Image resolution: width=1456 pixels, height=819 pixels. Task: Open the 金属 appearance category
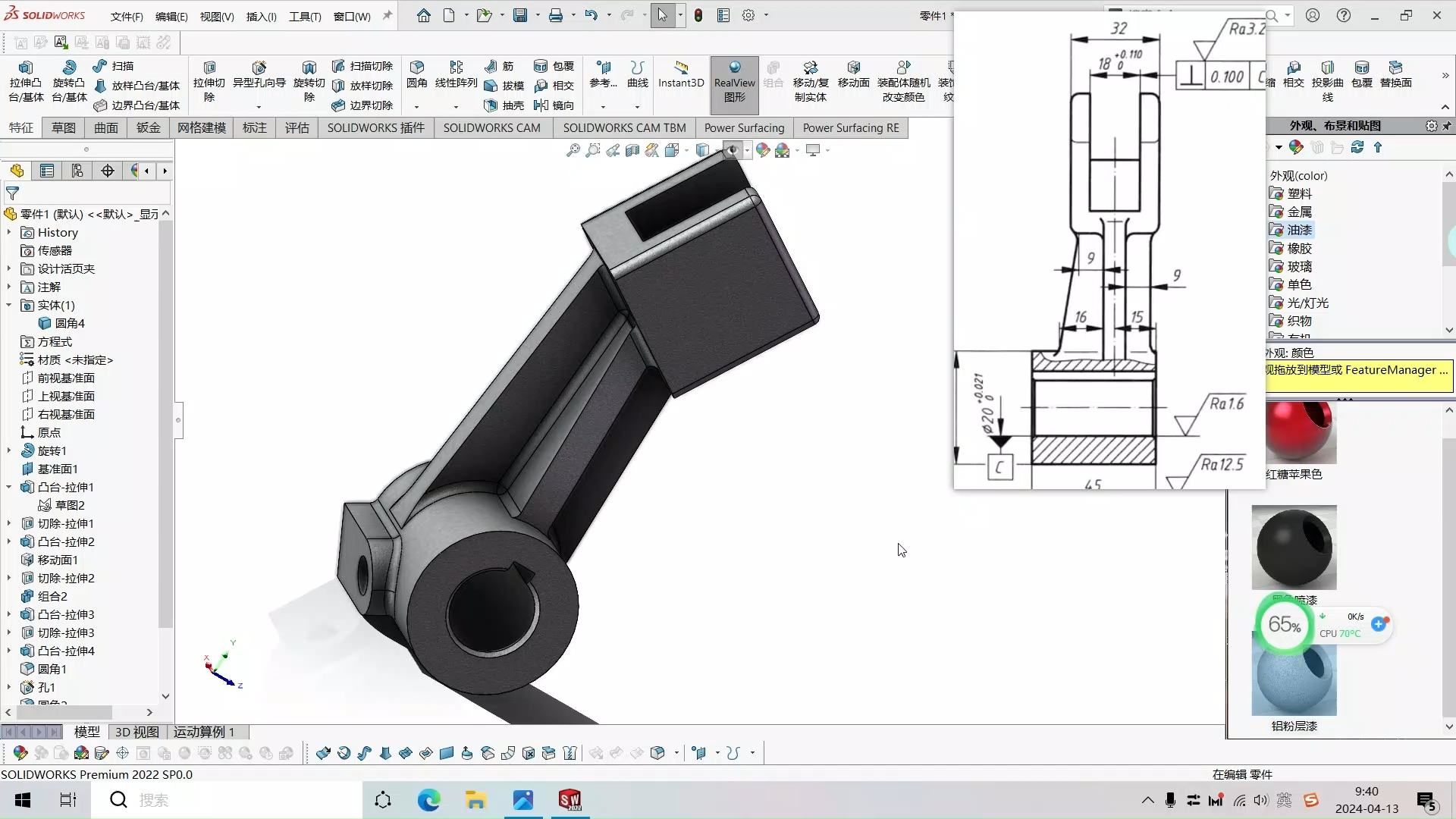(x=1300, y=212)
